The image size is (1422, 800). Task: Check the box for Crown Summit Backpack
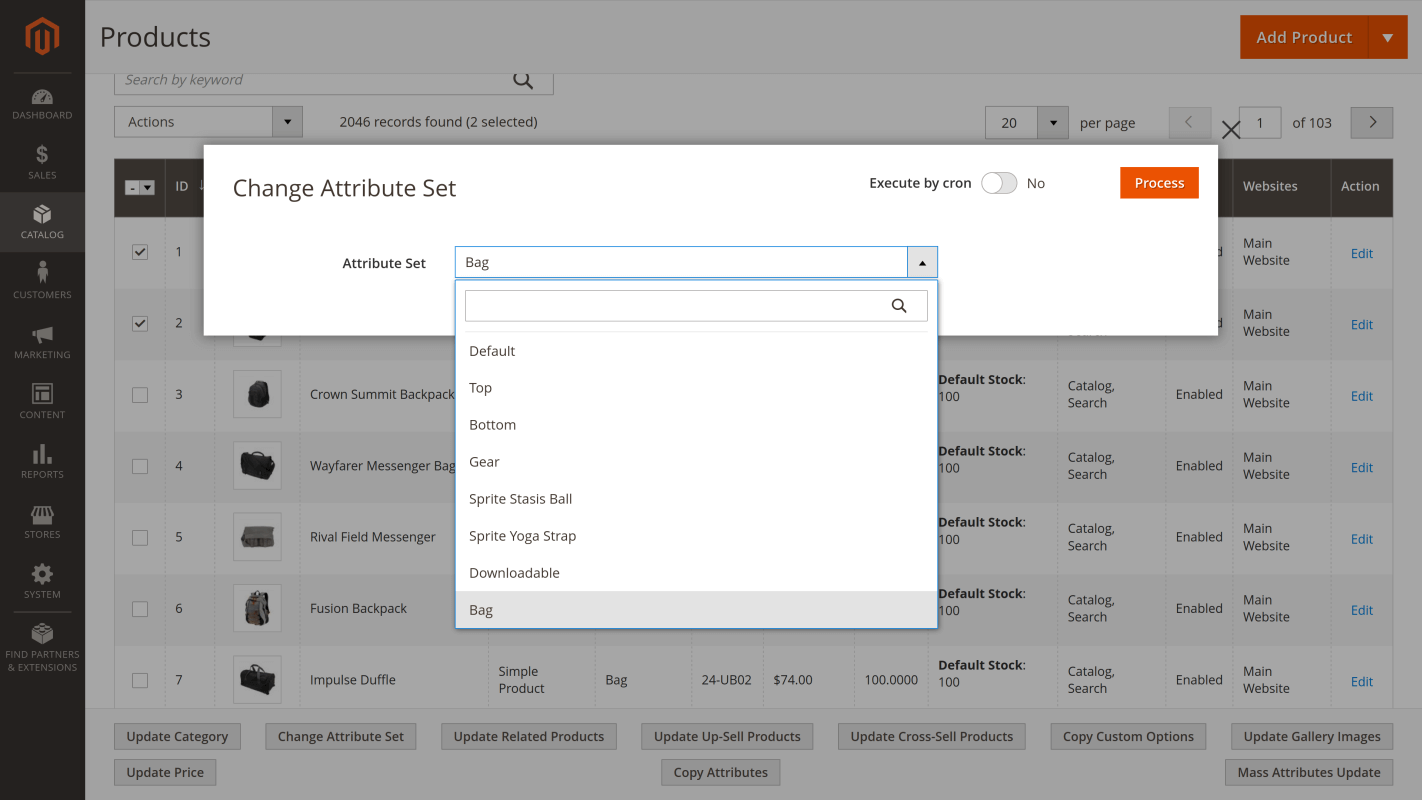[140, 395]
